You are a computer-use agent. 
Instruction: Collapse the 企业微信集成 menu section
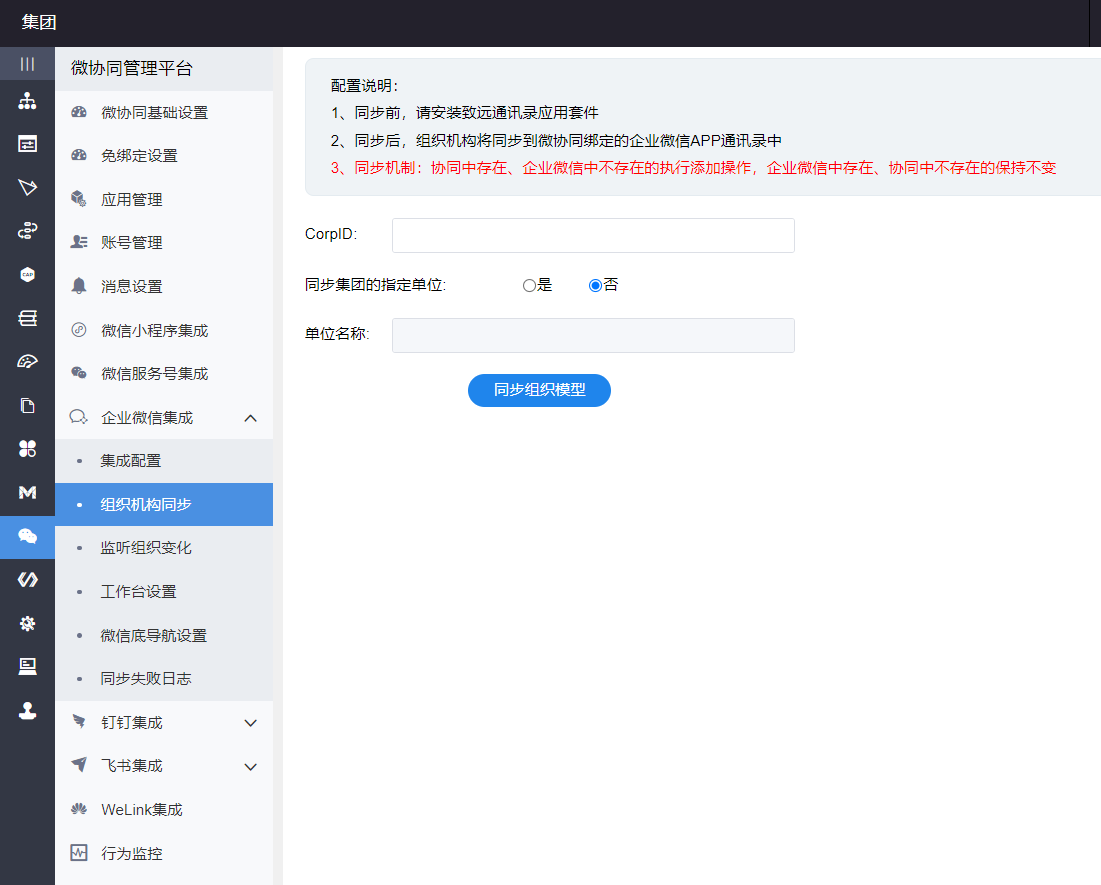(251, 418)
